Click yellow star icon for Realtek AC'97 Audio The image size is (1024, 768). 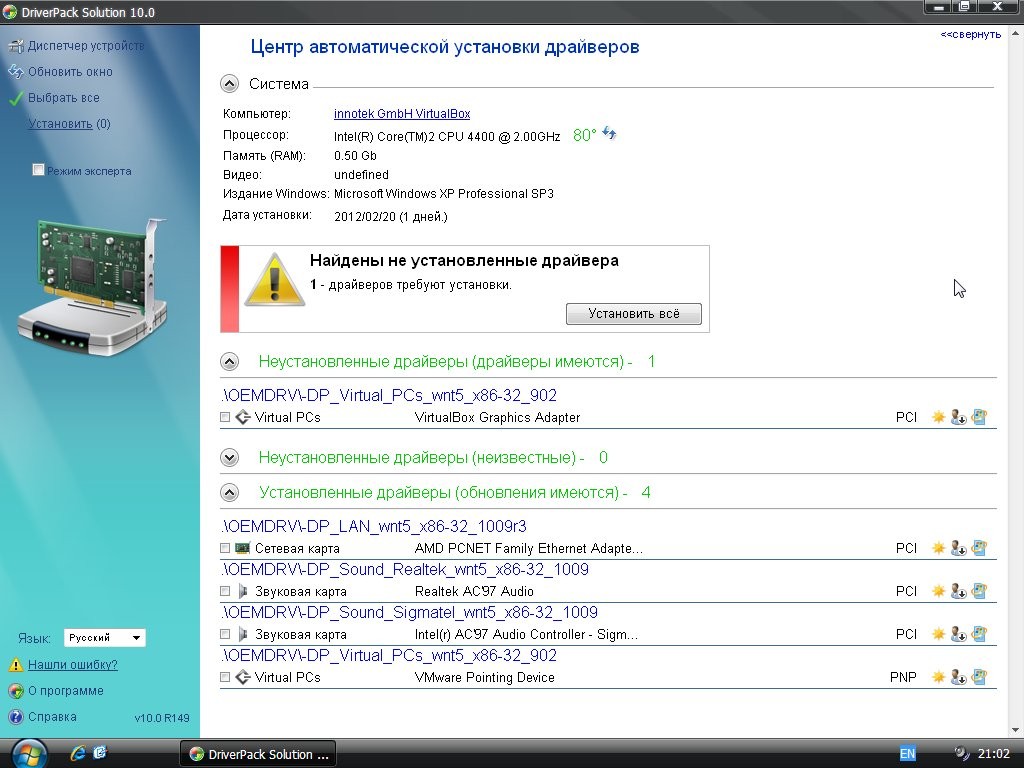(938, 591)
